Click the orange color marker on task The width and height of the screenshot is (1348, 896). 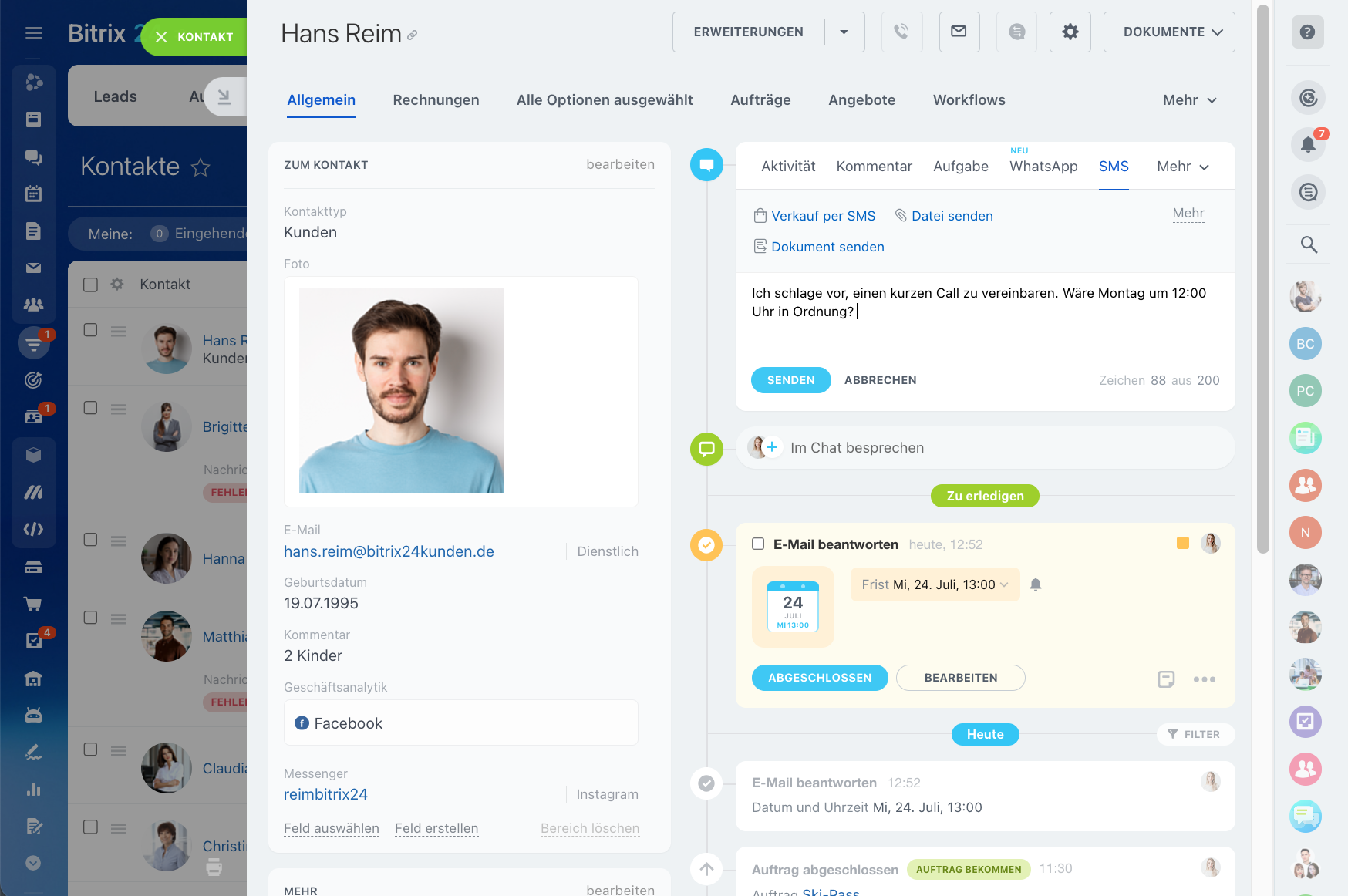(1182, 544)
